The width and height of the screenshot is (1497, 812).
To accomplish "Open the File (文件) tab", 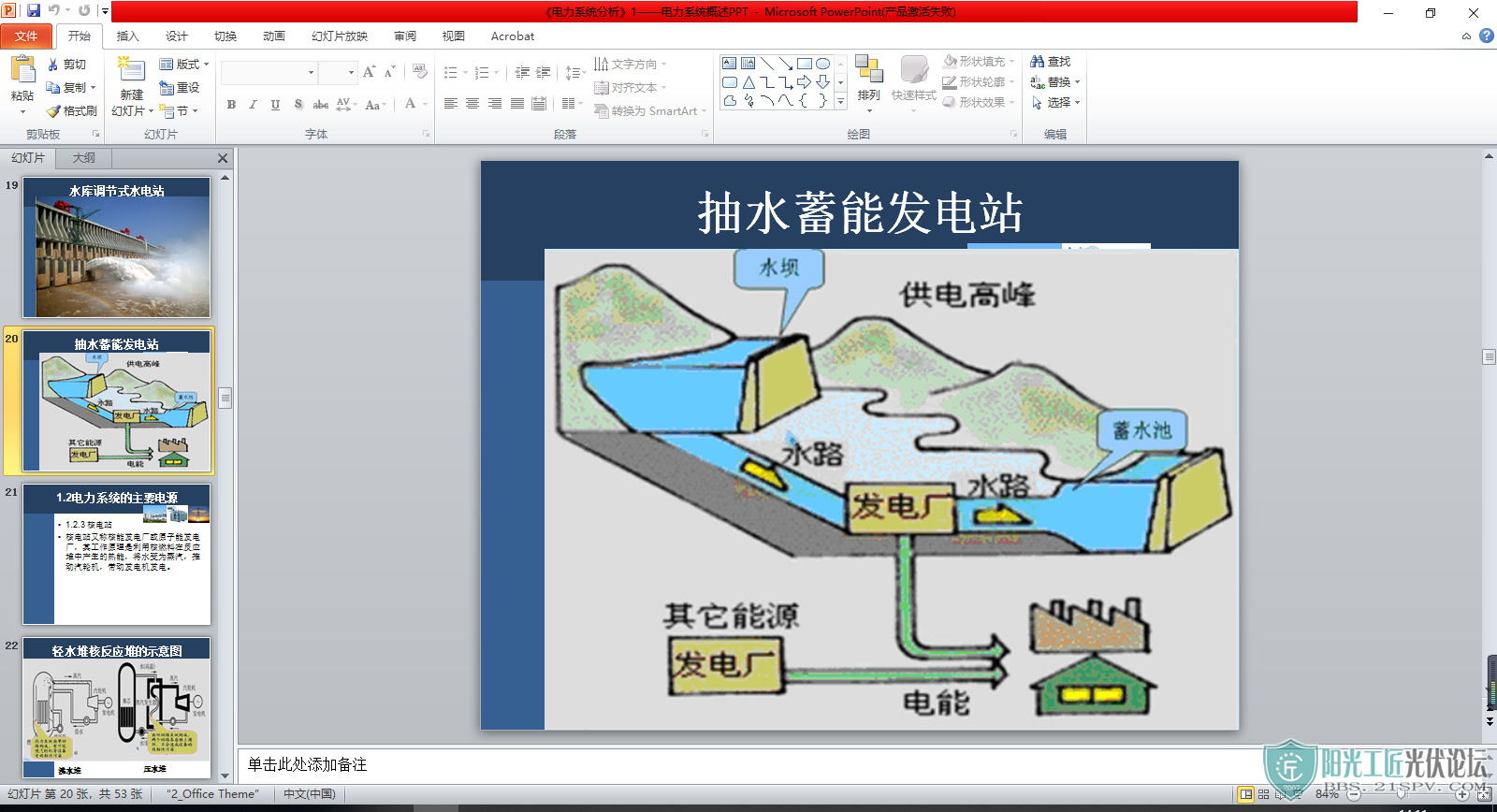I will (x=26, y=36).
